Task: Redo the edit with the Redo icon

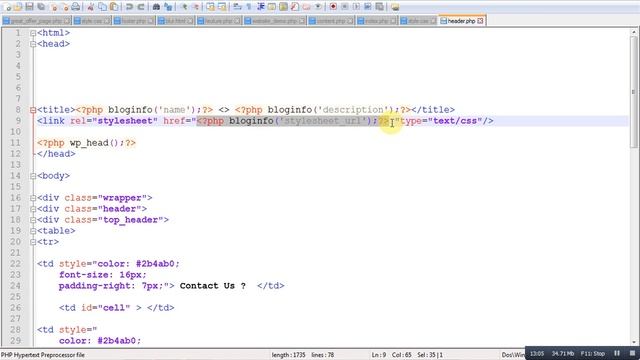Action: pyautogui.click(x=141, y=7)
